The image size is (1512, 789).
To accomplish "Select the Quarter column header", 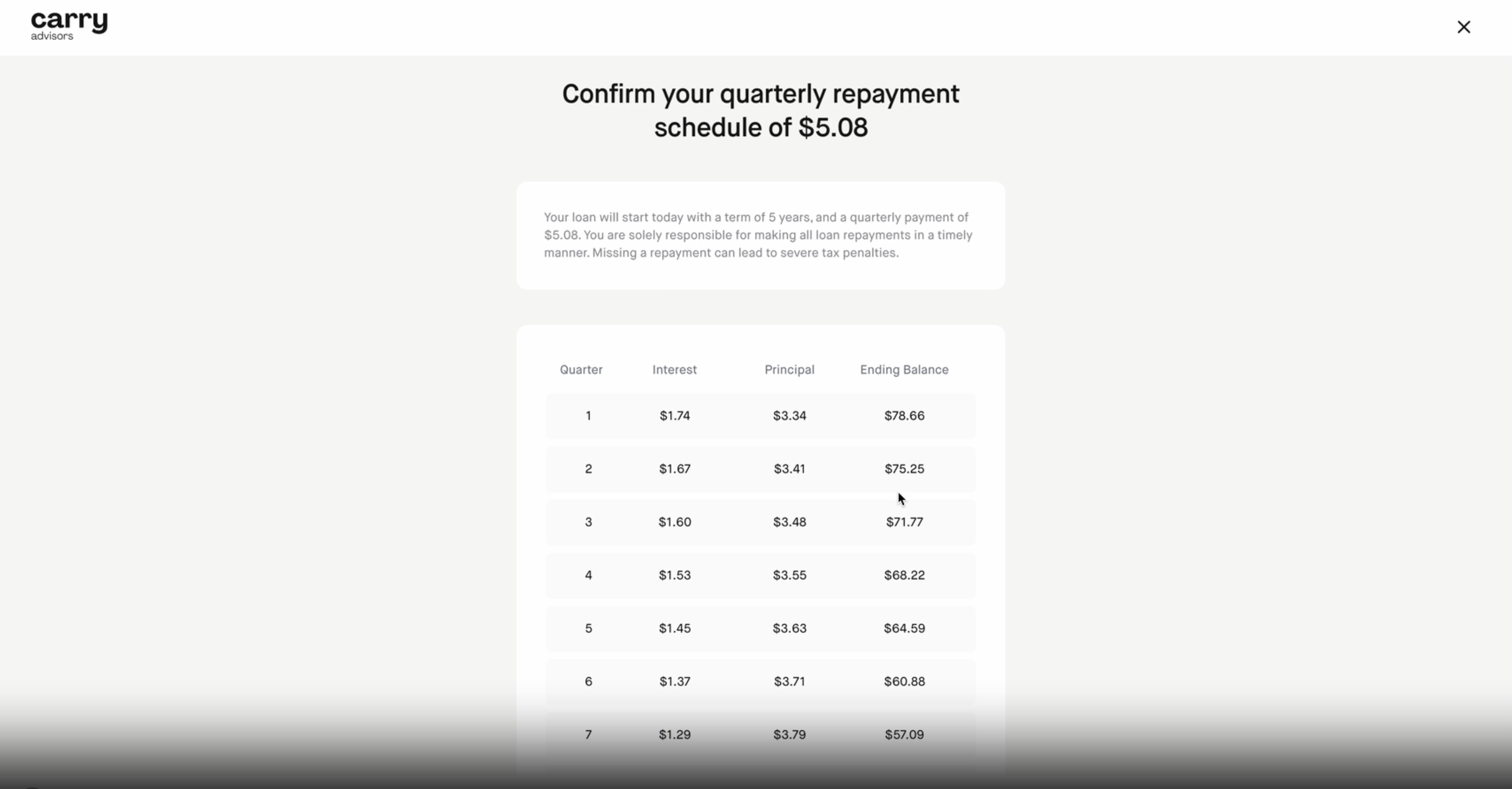I will point(581,370).
